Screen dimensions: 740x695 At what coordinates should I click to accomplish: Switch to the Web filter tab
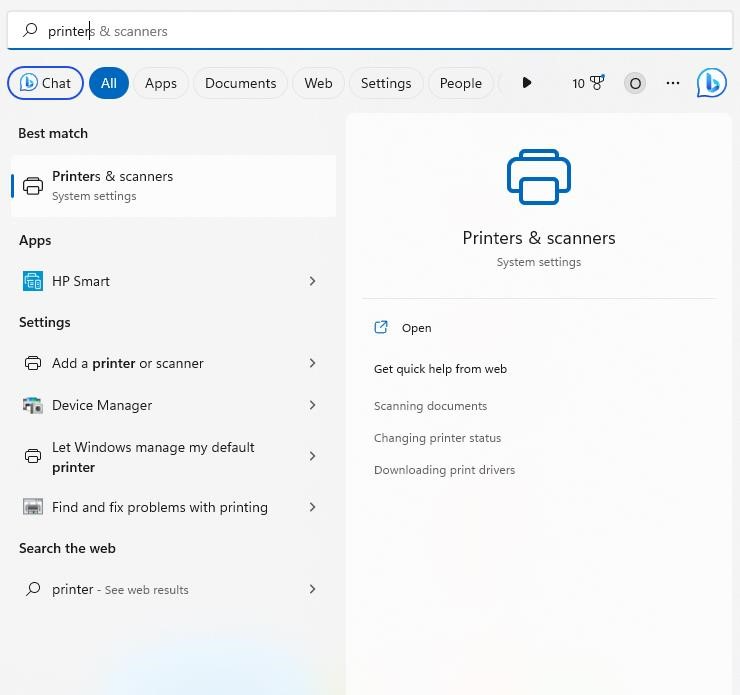[x=318, y=83]
